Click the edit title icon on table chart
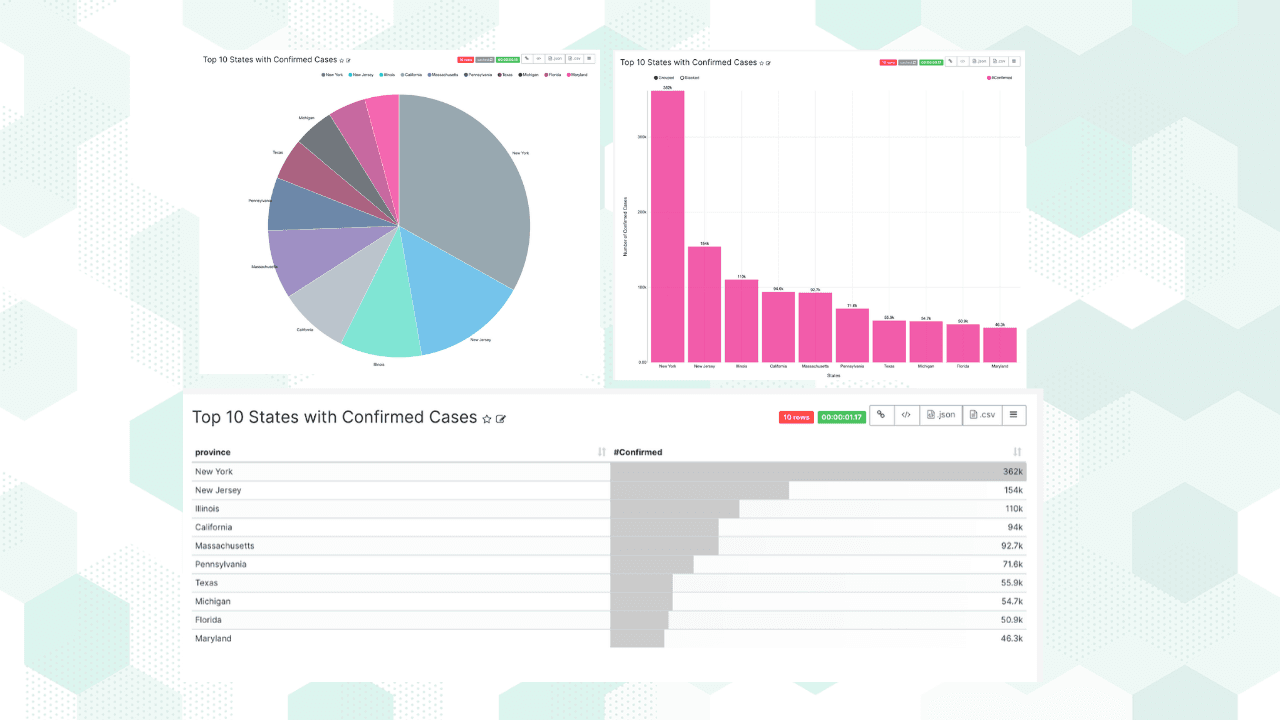The height and width of the screenshot is (720, 1280). pyautogui.click(x=501, y=419)
